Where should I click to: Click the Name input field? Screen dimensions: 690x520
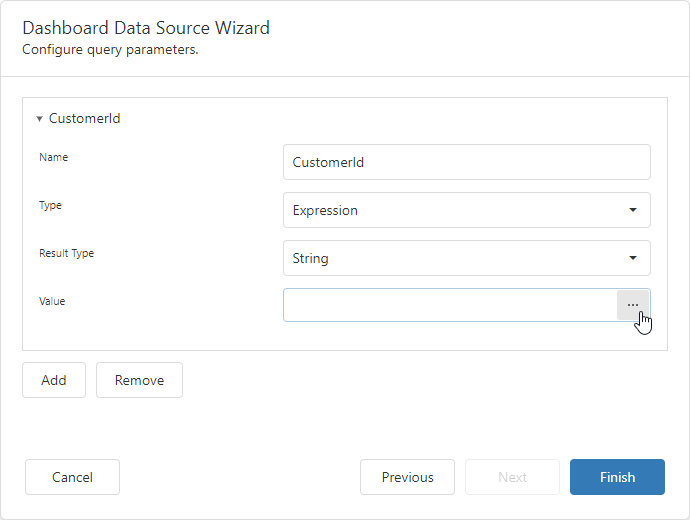(x=466, y=162)
